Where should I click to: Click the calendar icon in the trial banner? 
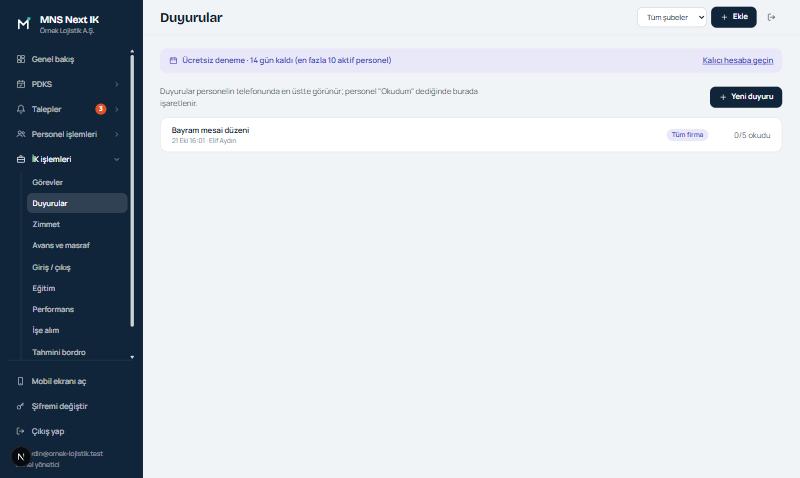[173, 60]
